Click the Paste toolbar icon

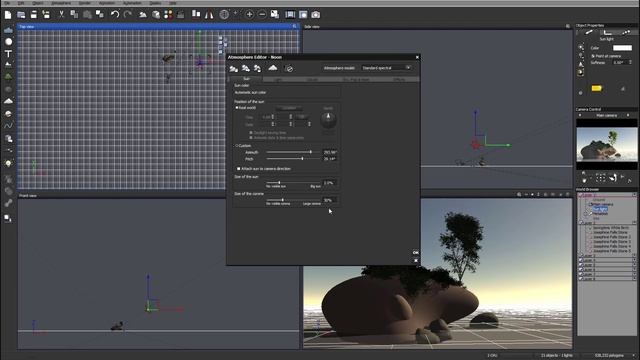87,15
